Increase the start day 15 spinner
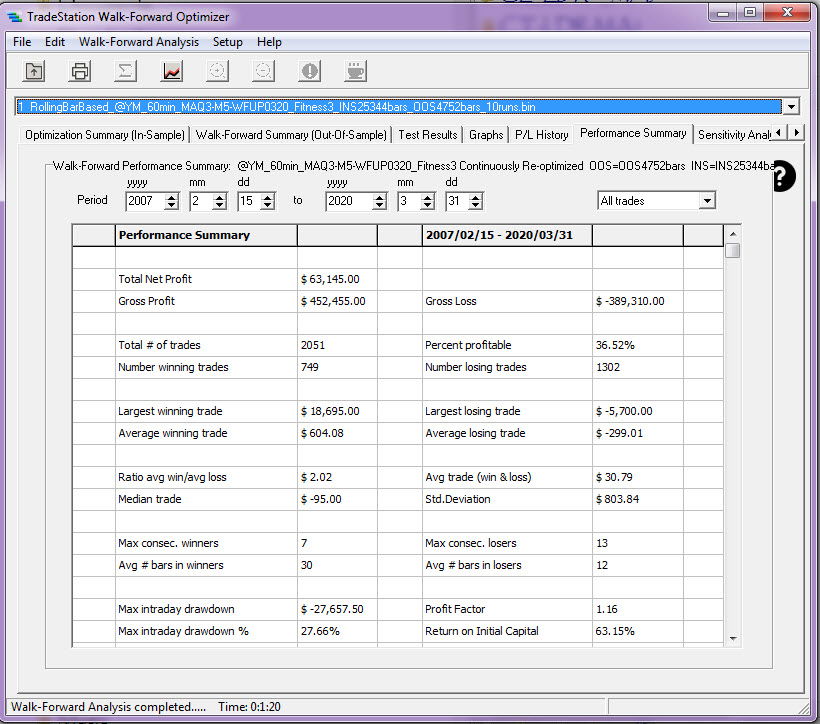The image size is (820, 724). click(x=268, y=197)
